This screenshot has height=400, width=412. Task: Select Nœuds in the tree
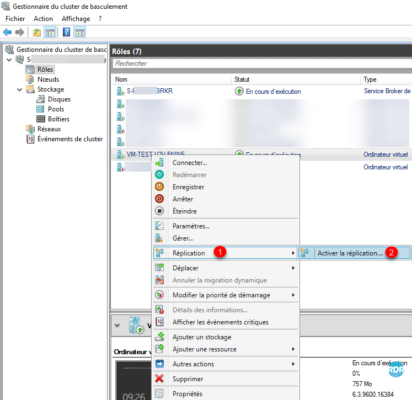[x=48, y=79]
